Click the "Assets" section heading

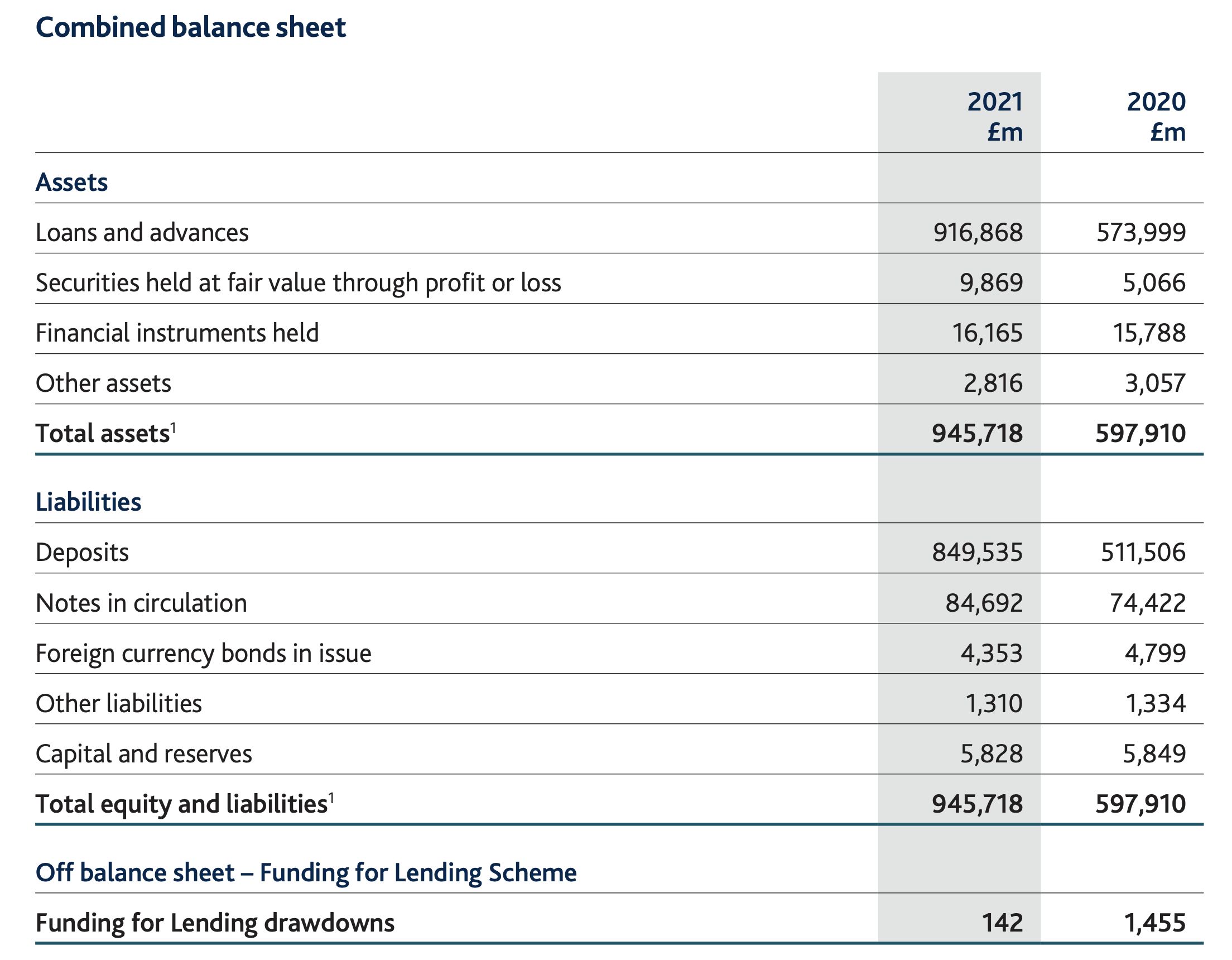(71, 183)
